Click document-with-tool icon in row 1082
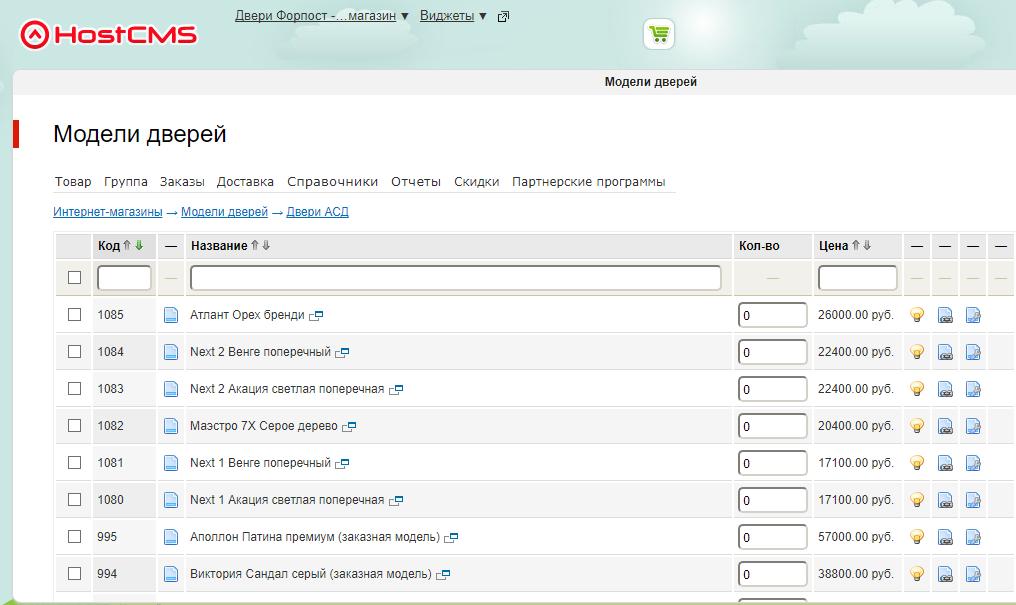 tap(973, 426)
